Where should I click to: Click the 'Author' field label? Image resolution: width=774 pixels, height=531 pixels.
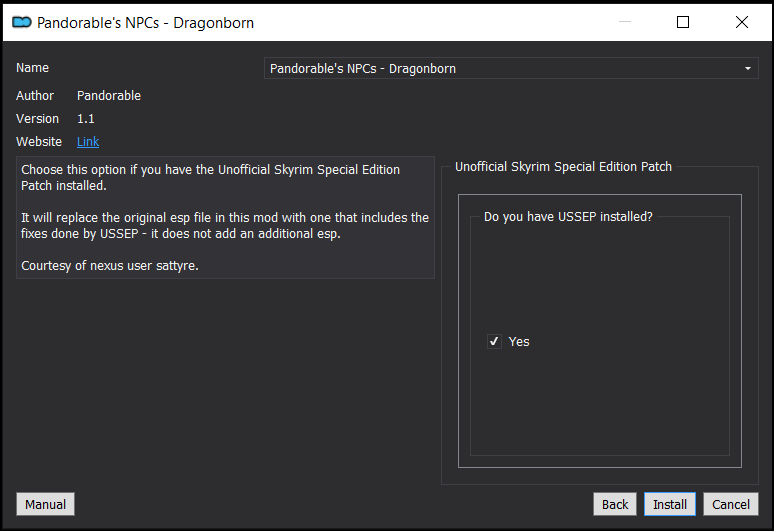35,96
